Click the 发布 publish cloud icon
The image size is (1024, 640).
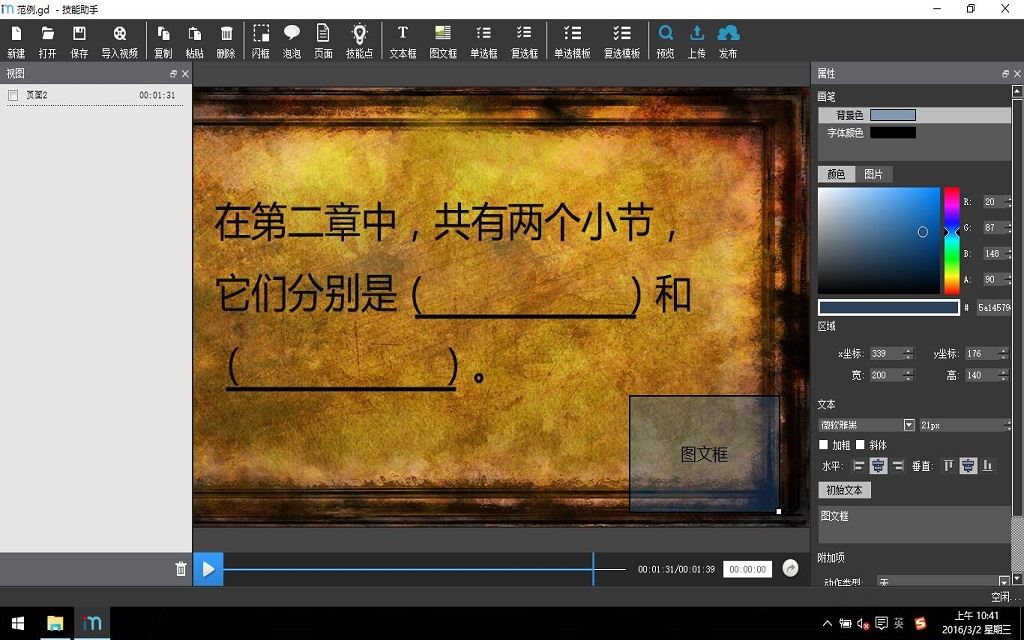(x=728, y=42)
